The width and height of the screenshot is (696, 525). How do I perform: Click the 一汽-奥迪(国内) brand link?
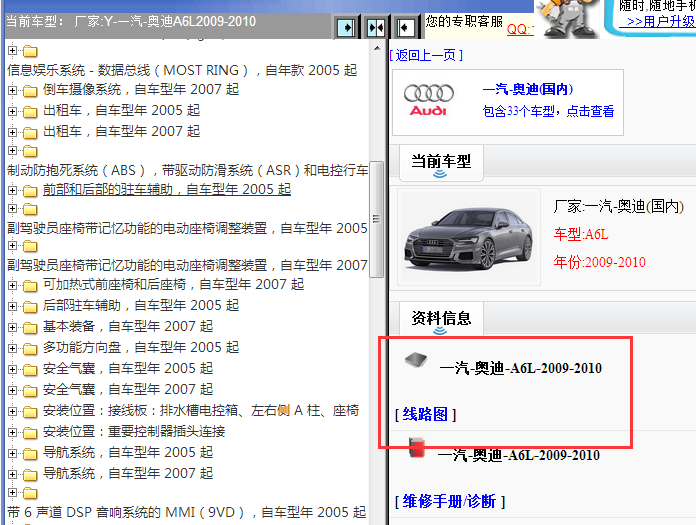tap(527, 89)
